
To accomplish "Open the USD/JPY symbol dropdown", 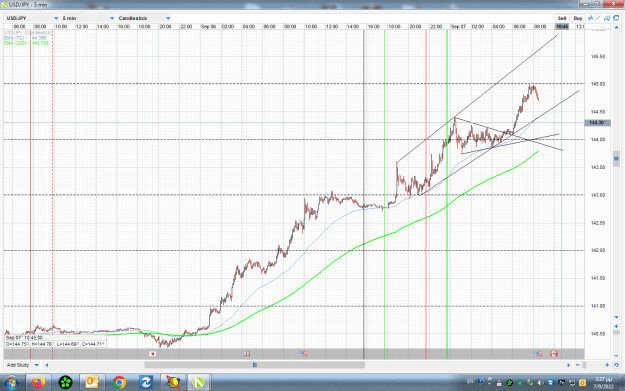I will 32,18.
